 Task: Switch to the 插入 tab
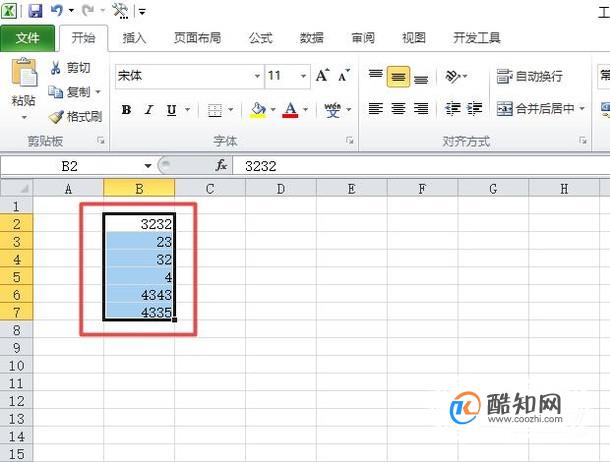(x=134, y=38)
